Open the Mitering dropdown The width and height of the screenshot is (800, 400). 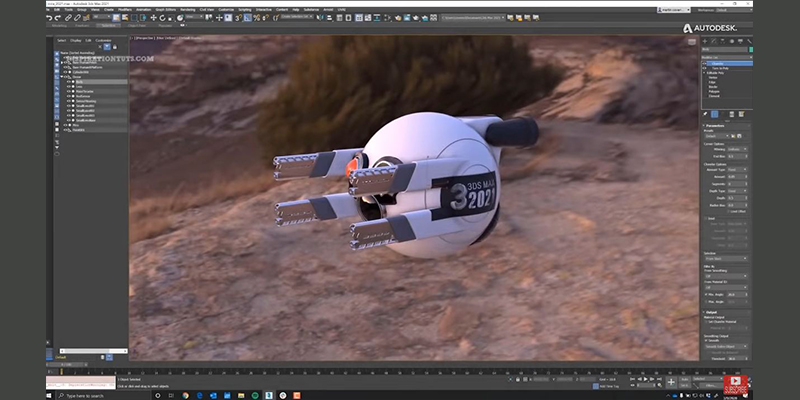(x=737, y=149)
